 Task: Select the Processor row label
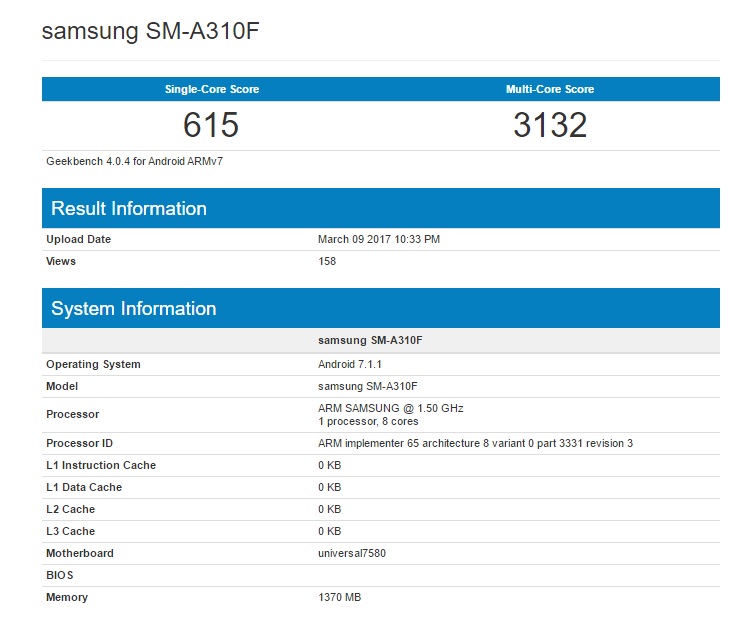click(73, 414)
